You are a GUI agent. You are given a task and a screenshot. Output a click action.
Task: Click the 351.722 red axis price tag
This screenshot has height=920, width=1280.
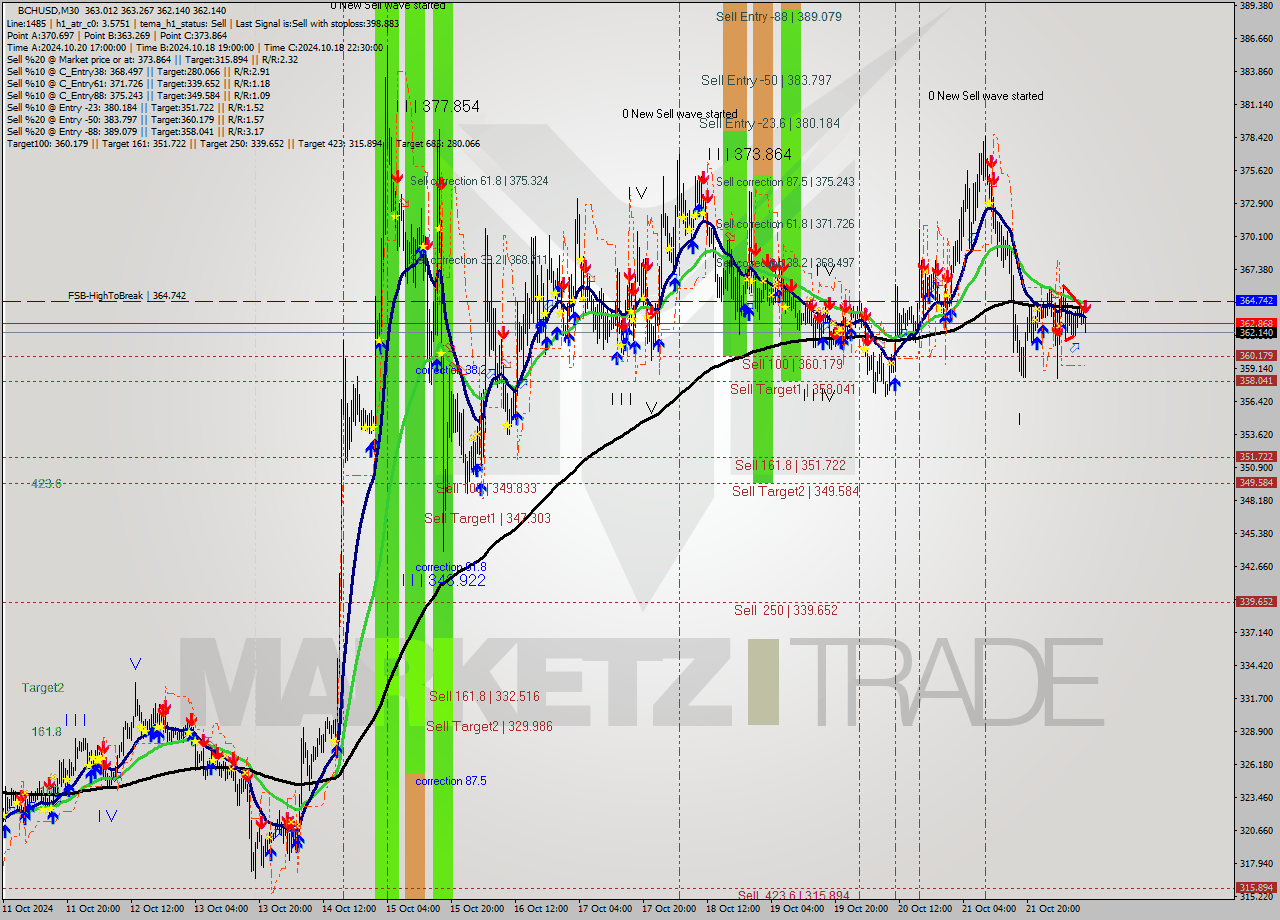click(1256, 457)
